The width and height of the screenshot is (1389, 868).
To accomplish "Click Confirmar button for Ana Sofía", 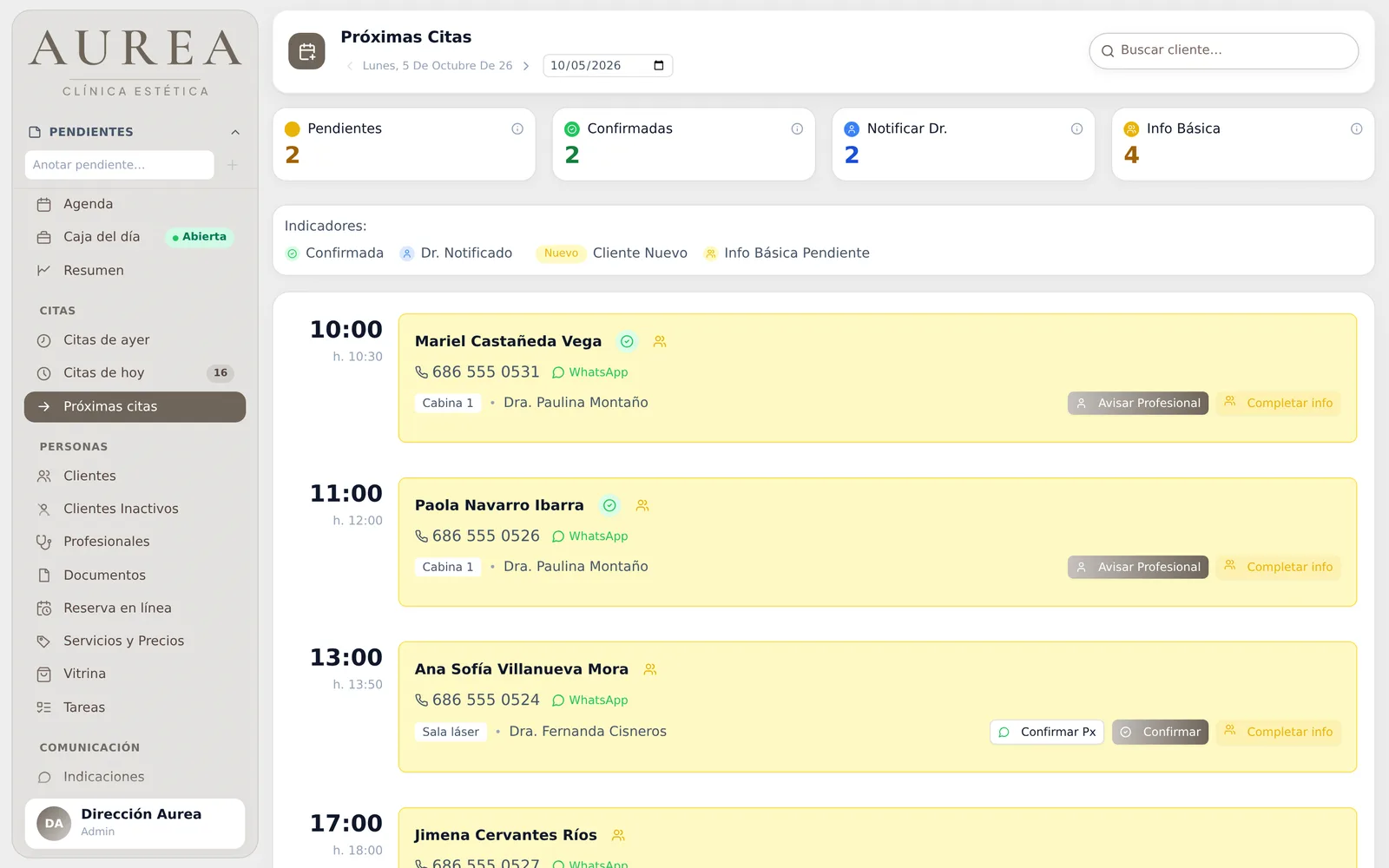I will (x=1160, y=732).
